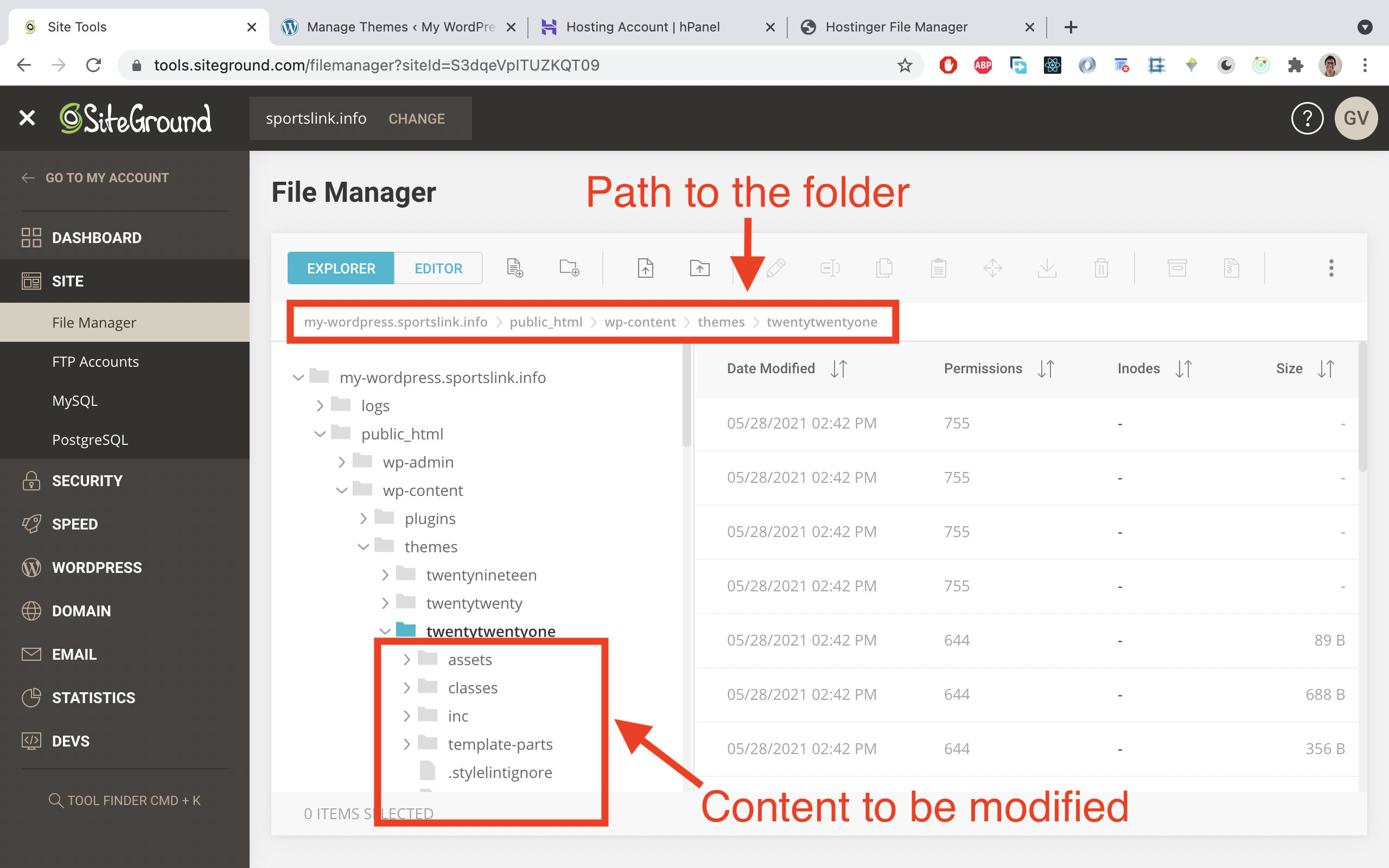Upload a file using the upload icon

(x=645, y=267)
